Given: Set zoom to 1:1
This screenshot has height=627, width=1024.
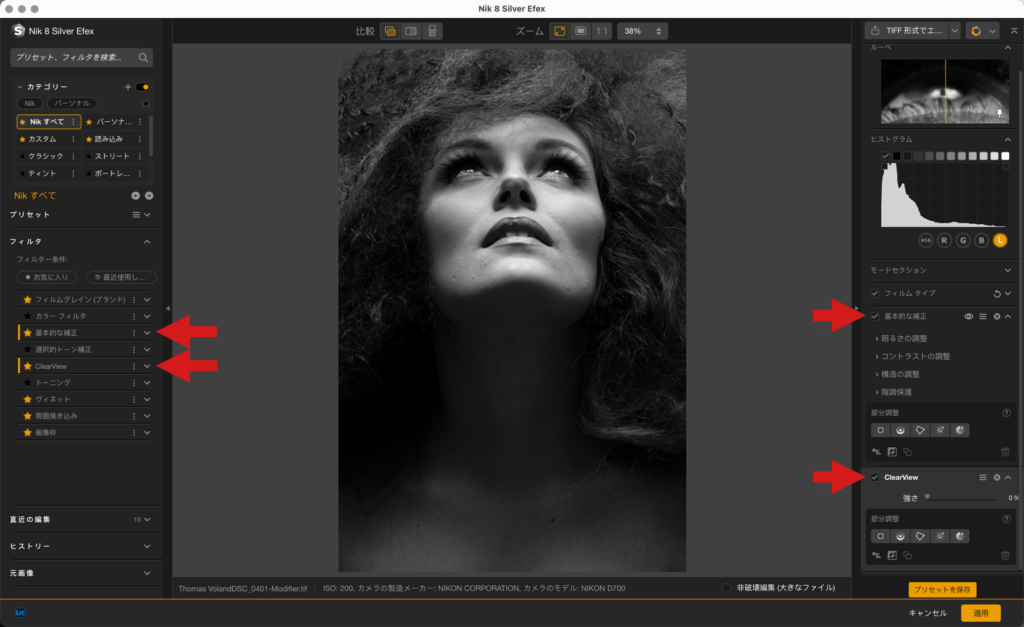Looking at the screenshot, I should [601, 31].
